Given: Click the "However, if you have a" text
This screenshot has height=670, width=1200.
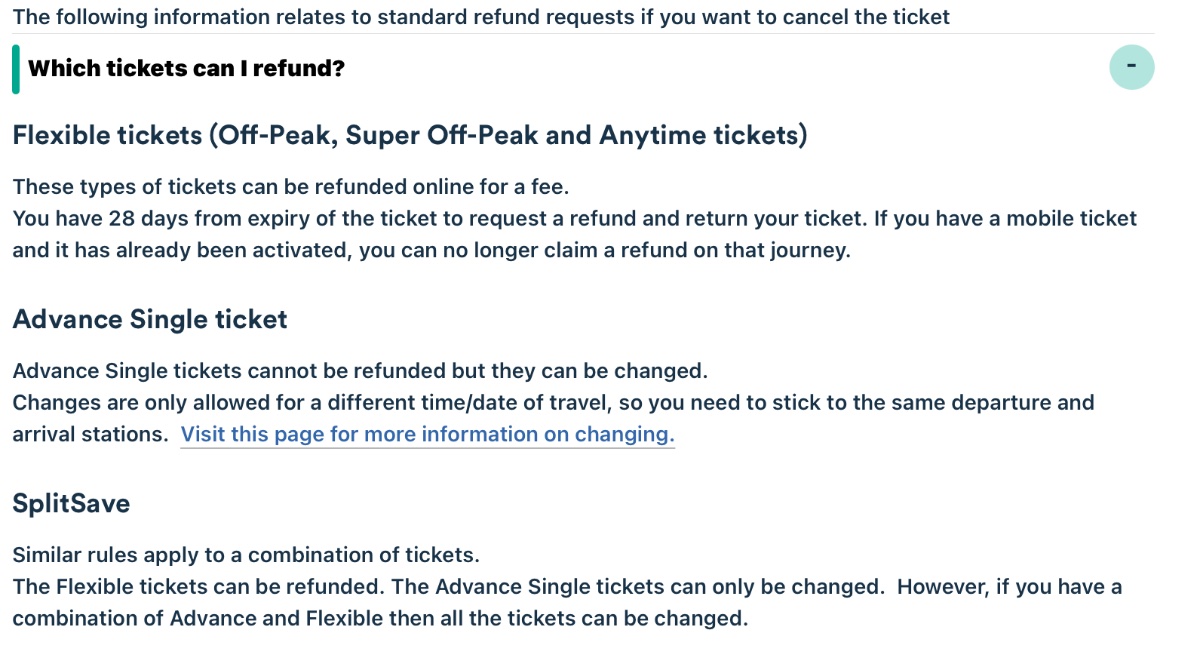Looking at the screenshot, I should click(1010, 587).
